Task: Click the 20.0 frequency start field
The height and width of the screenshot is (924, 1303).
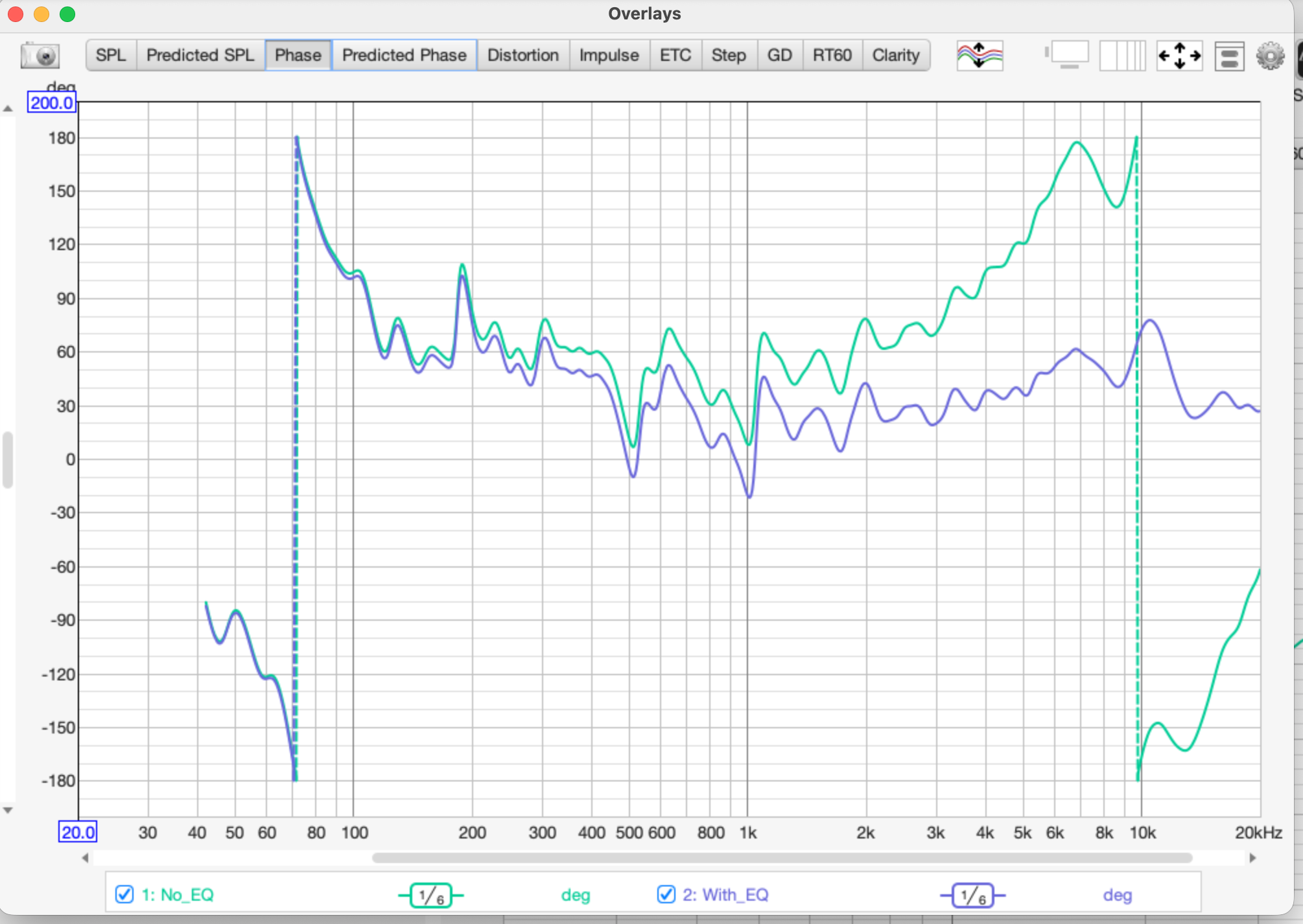Action: pyautogui.click(x=78, y=832)
